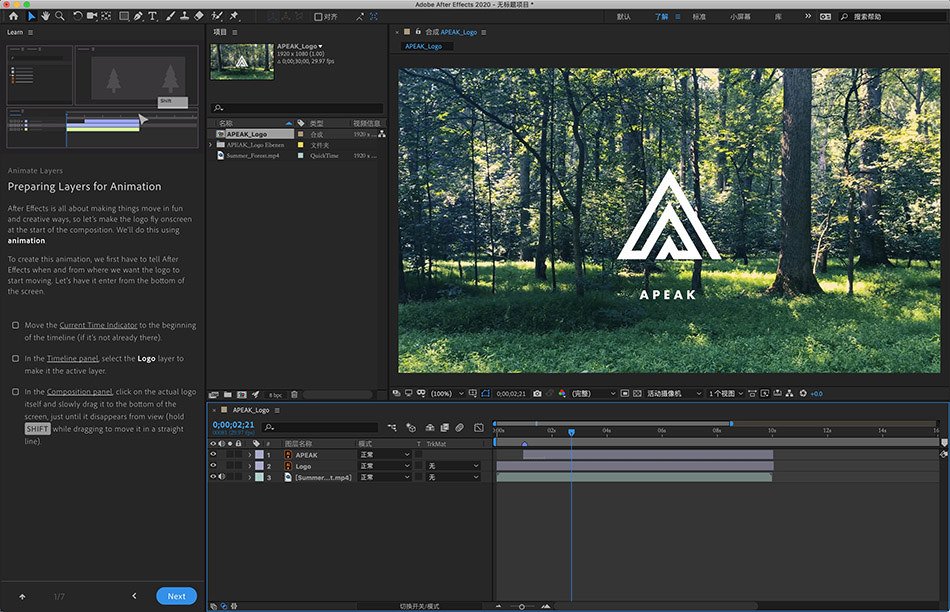Select the Rectangle shape tool
The height and width of the screenshot is (612, 950).
(124, 16)
